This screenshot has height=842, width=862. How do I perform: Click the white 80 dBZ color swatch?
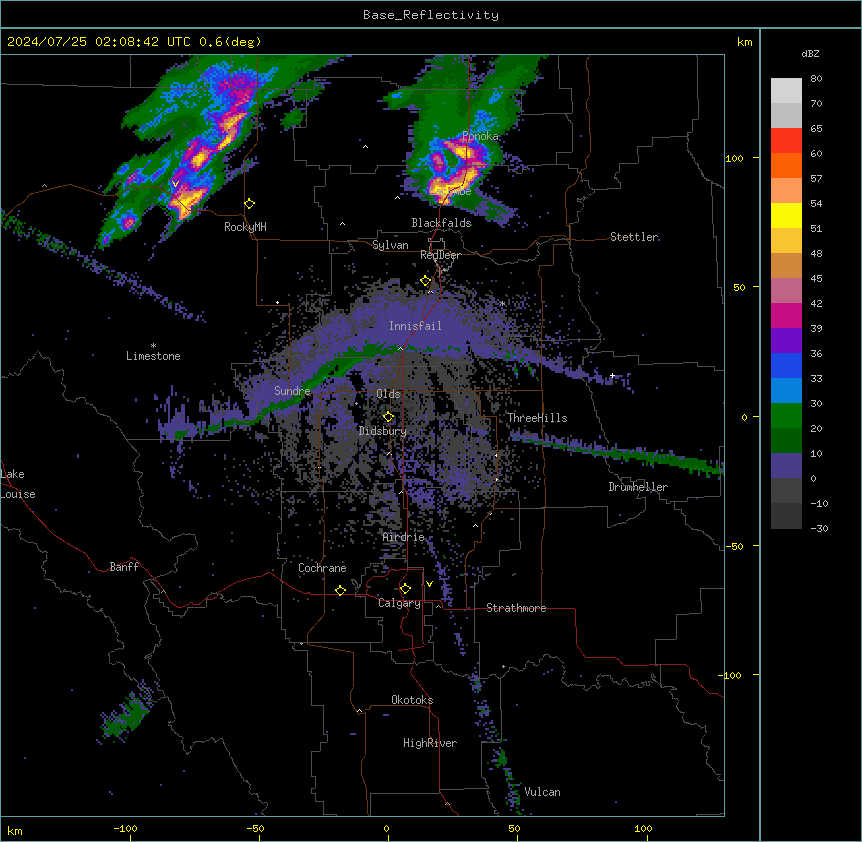(x=786, y=91)
